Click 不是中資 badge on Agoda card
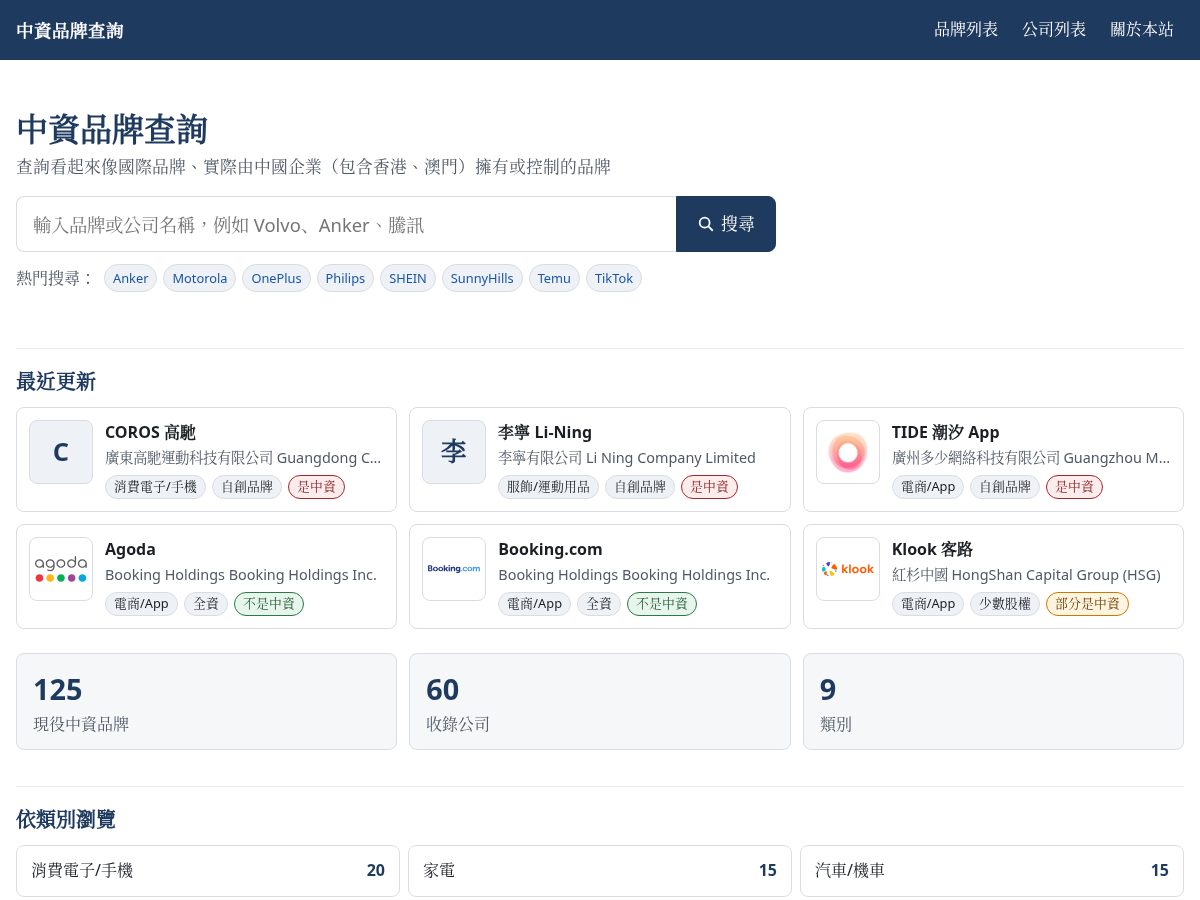 click(x=269, y=604)
